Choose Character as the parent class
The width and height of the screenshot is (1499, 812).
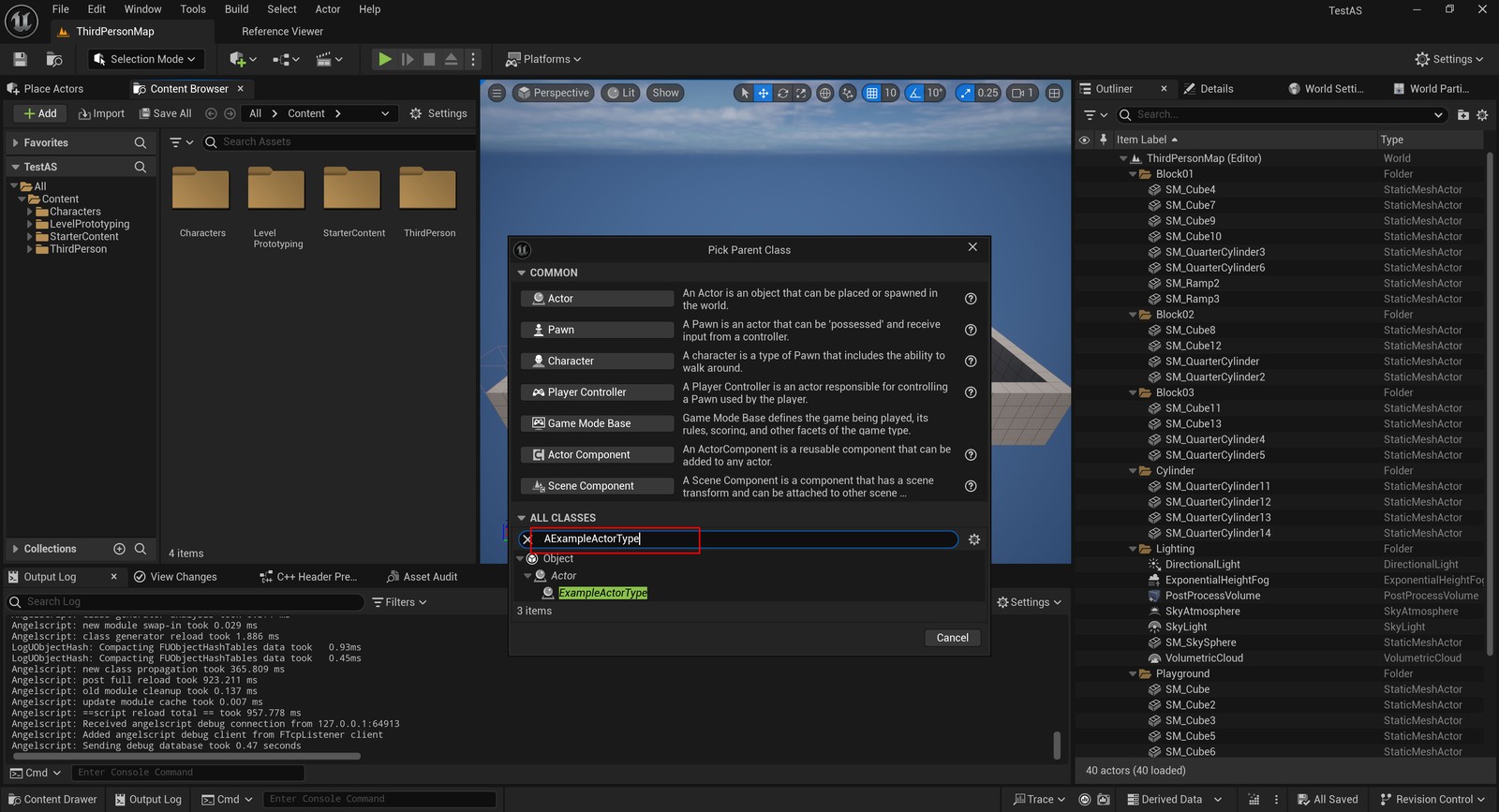point(597,362)
